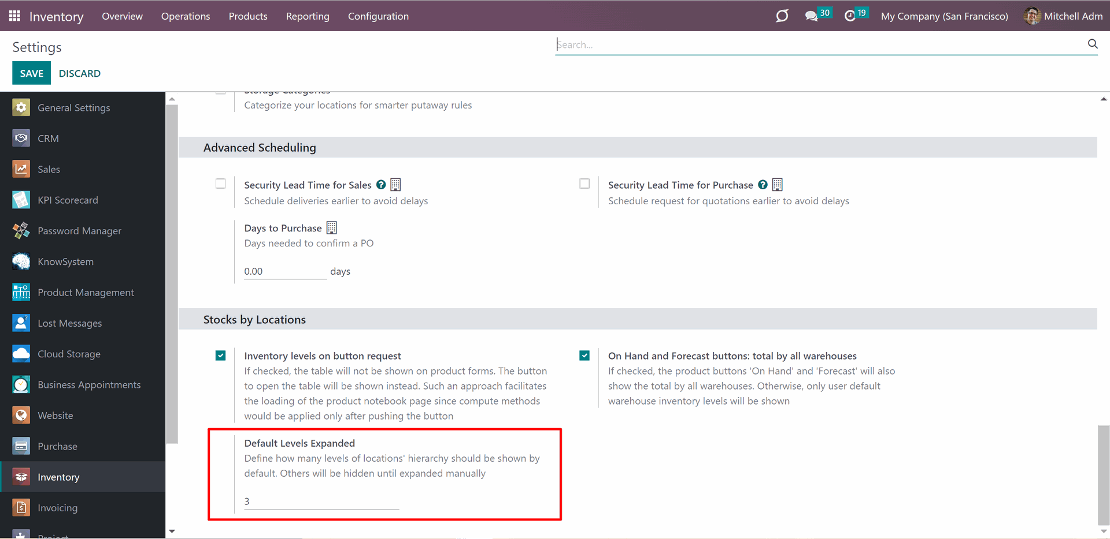Select the Inventory box icon
The image size is (1110, 539).
point(21,477)
